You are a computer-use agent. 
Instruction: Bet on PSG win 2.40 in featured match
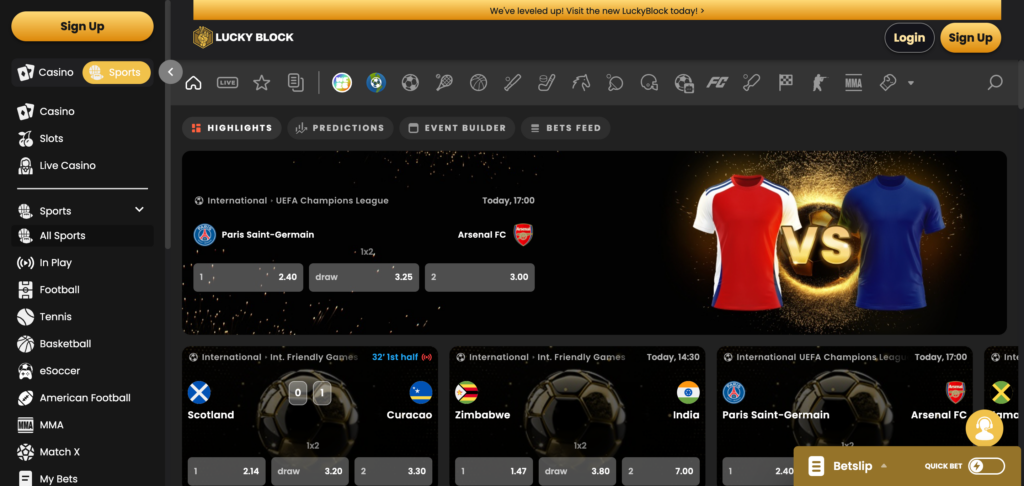[x=248, y=277]
